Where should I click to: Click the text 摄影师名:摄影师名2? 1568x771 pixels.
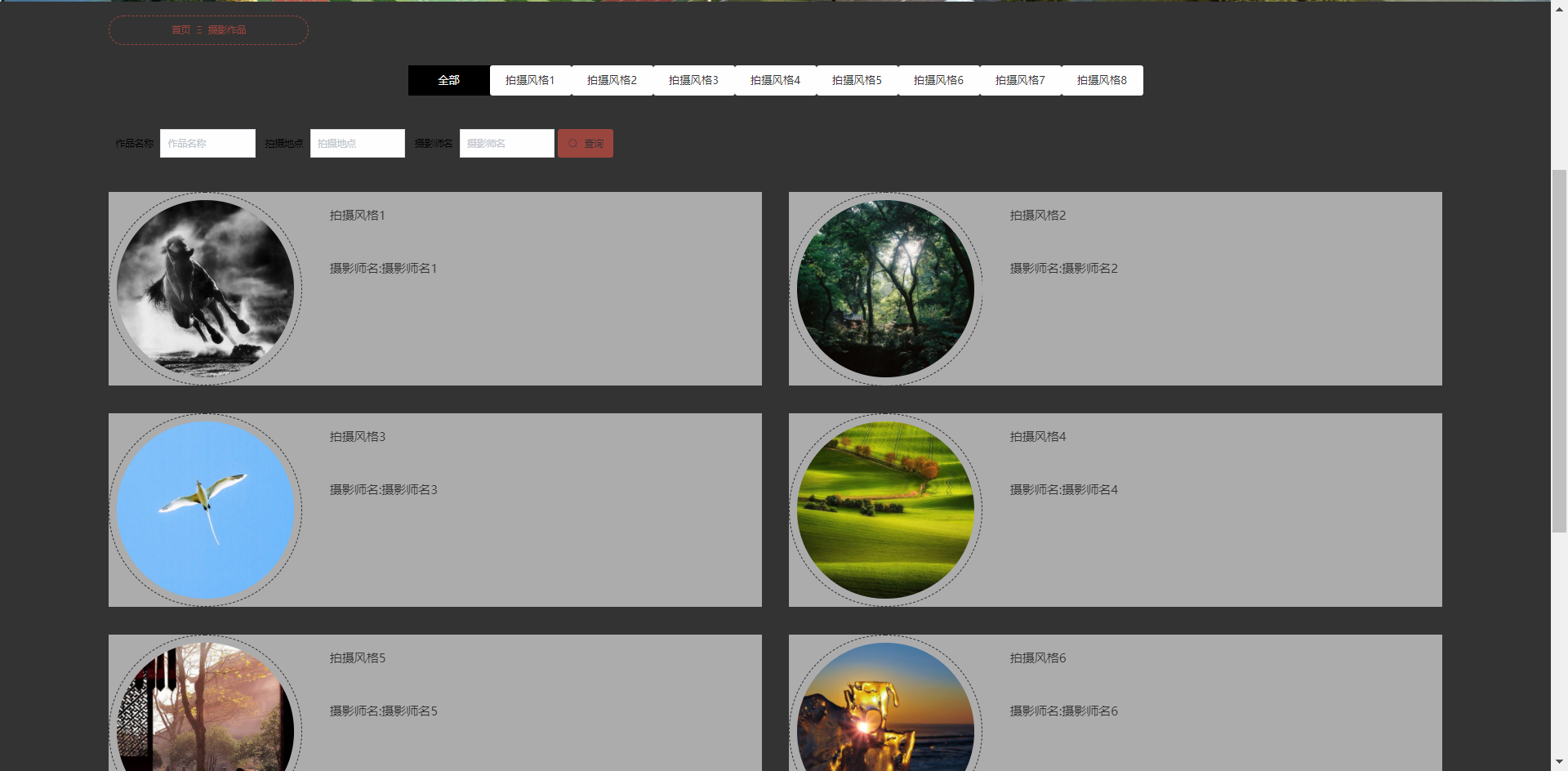(1063, 269)
